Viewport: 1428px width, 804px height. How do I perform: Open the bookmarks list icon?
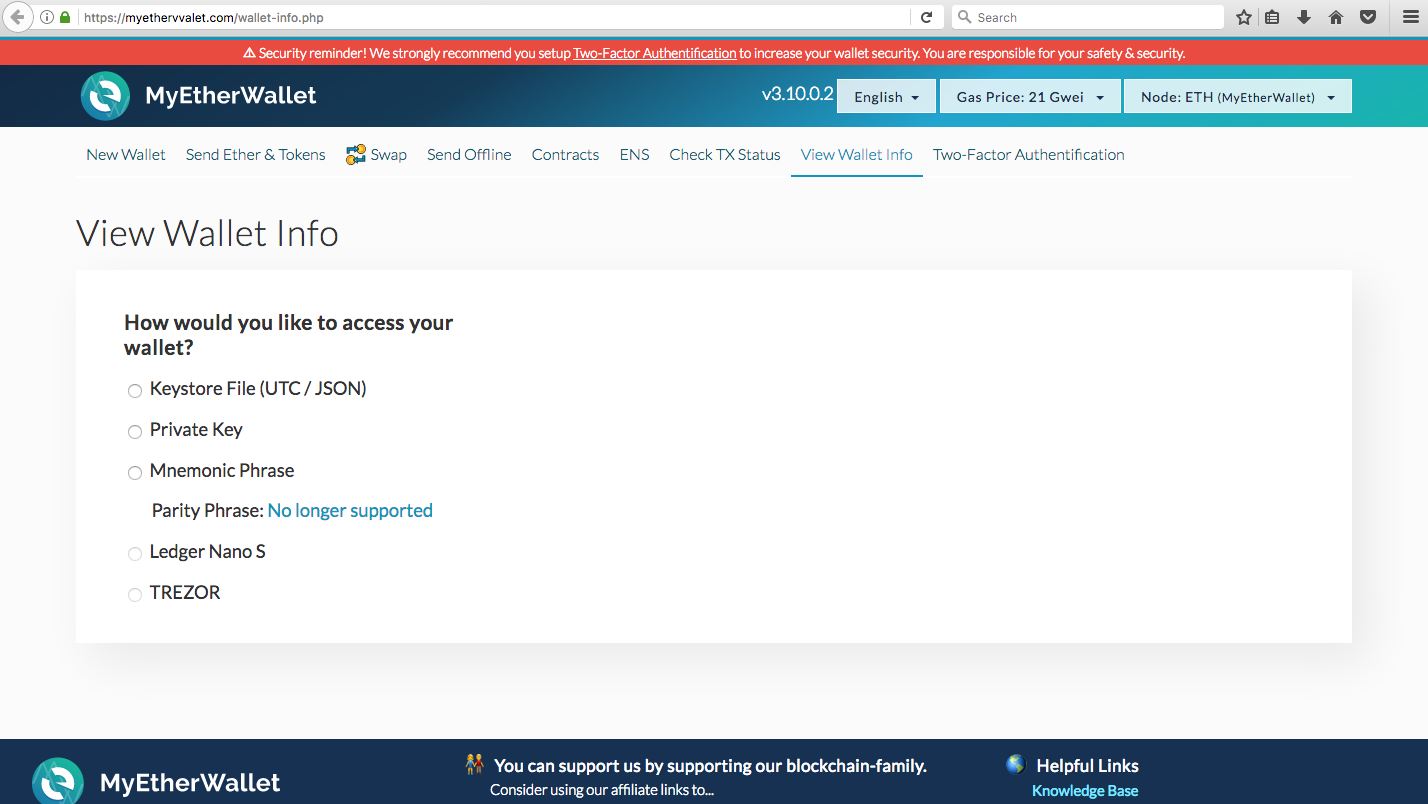[x=1272, y=17]
